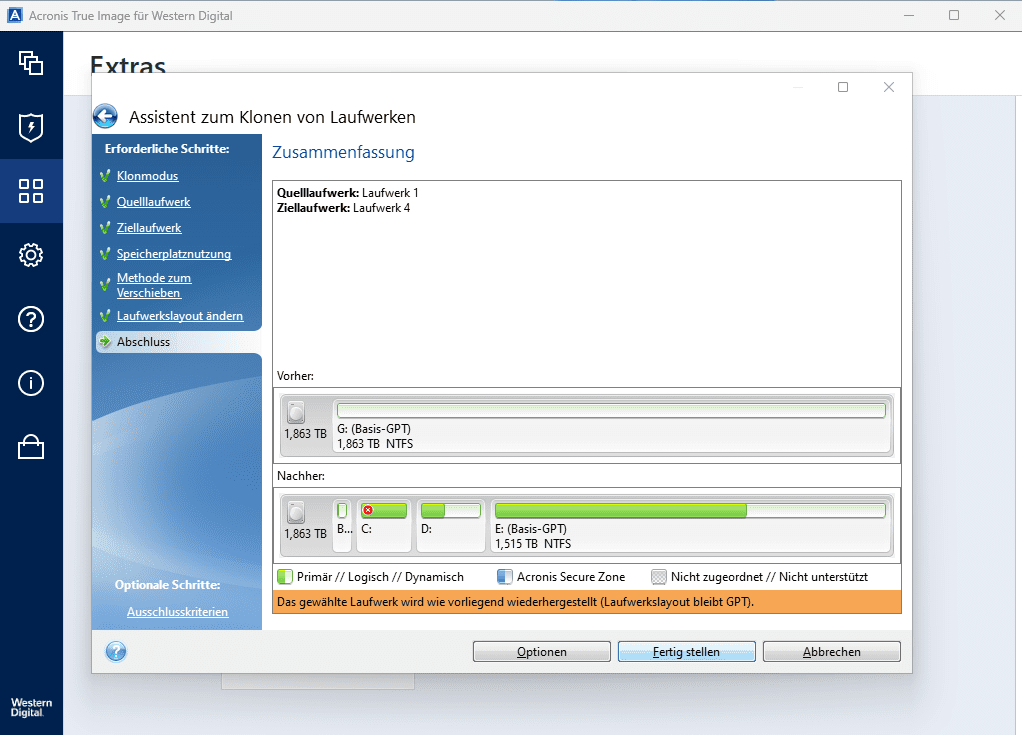Click the Ziellaufwerk: Laufwerk 4 text

[343, 208]
